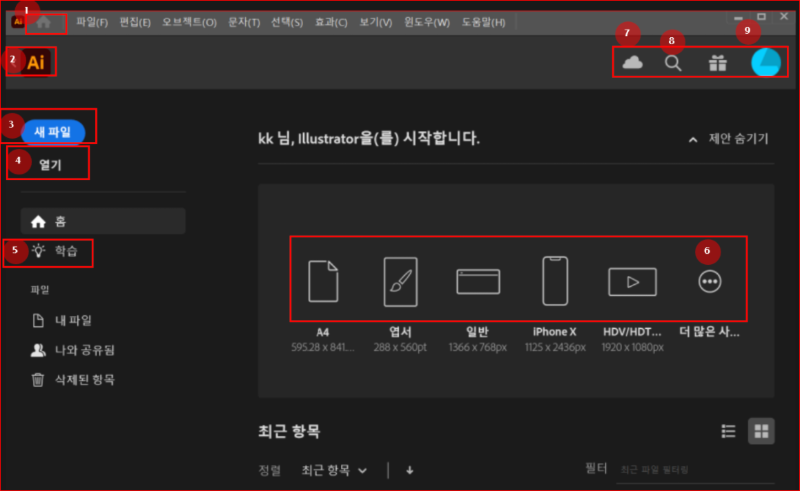Select the 일반 web preset icon
The image size is (800, 491).
pyautogui.click(x=478, y=282)
